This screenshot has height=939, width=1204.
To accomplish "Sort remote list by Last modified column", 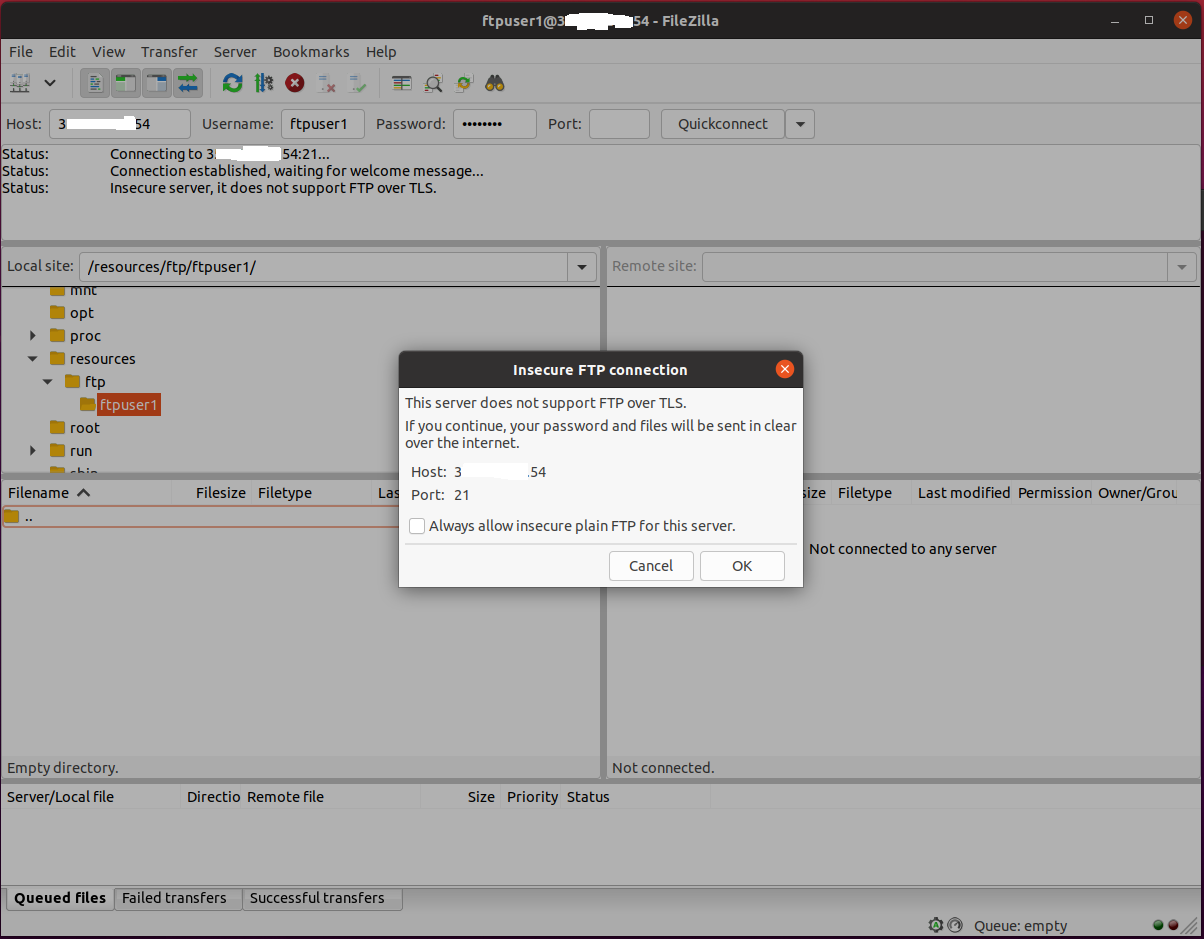I will (963, 493).
